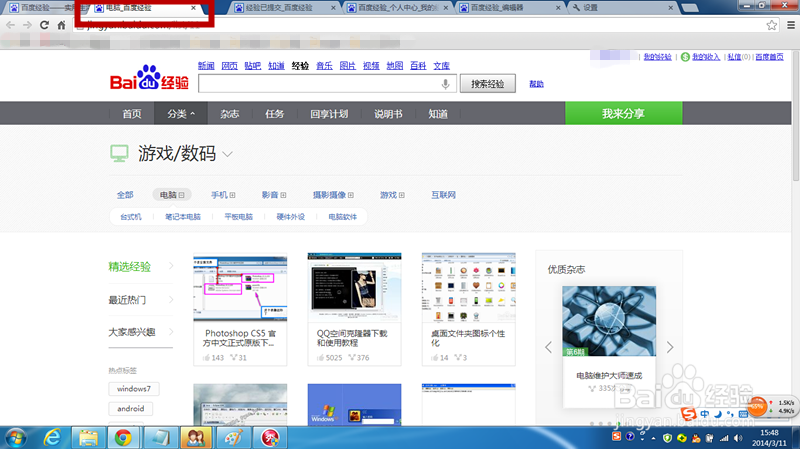Open the 帮助 help link
The height and width of the screenshot is (449, 800).
[x=536, y=84]
